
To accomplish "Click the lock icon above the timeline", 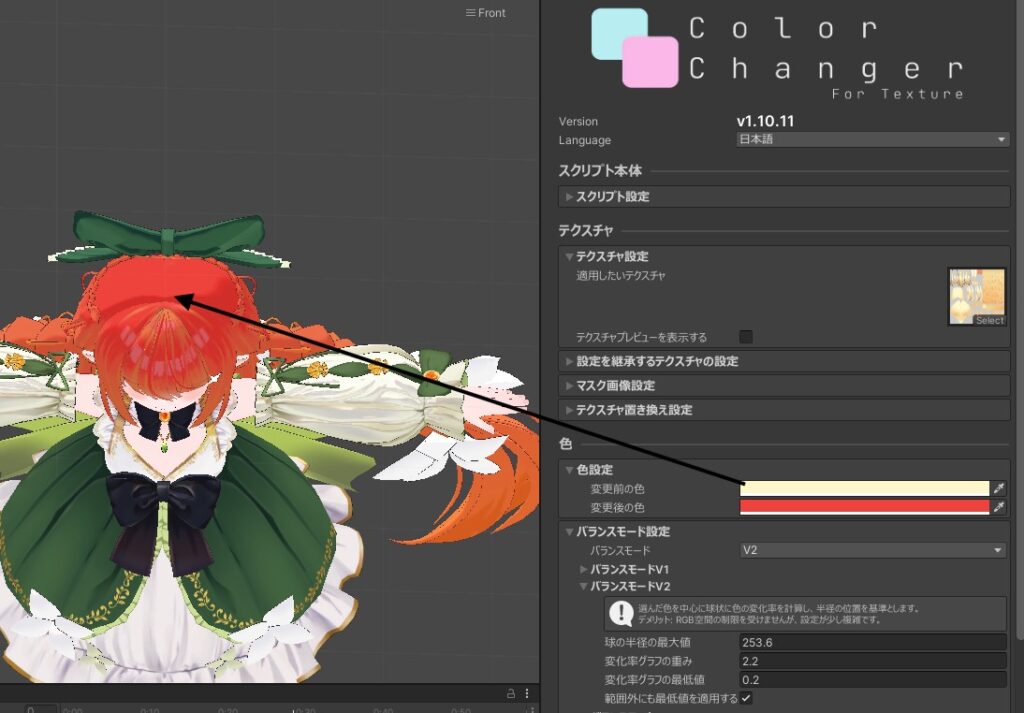I will click(x=510, y=693).
